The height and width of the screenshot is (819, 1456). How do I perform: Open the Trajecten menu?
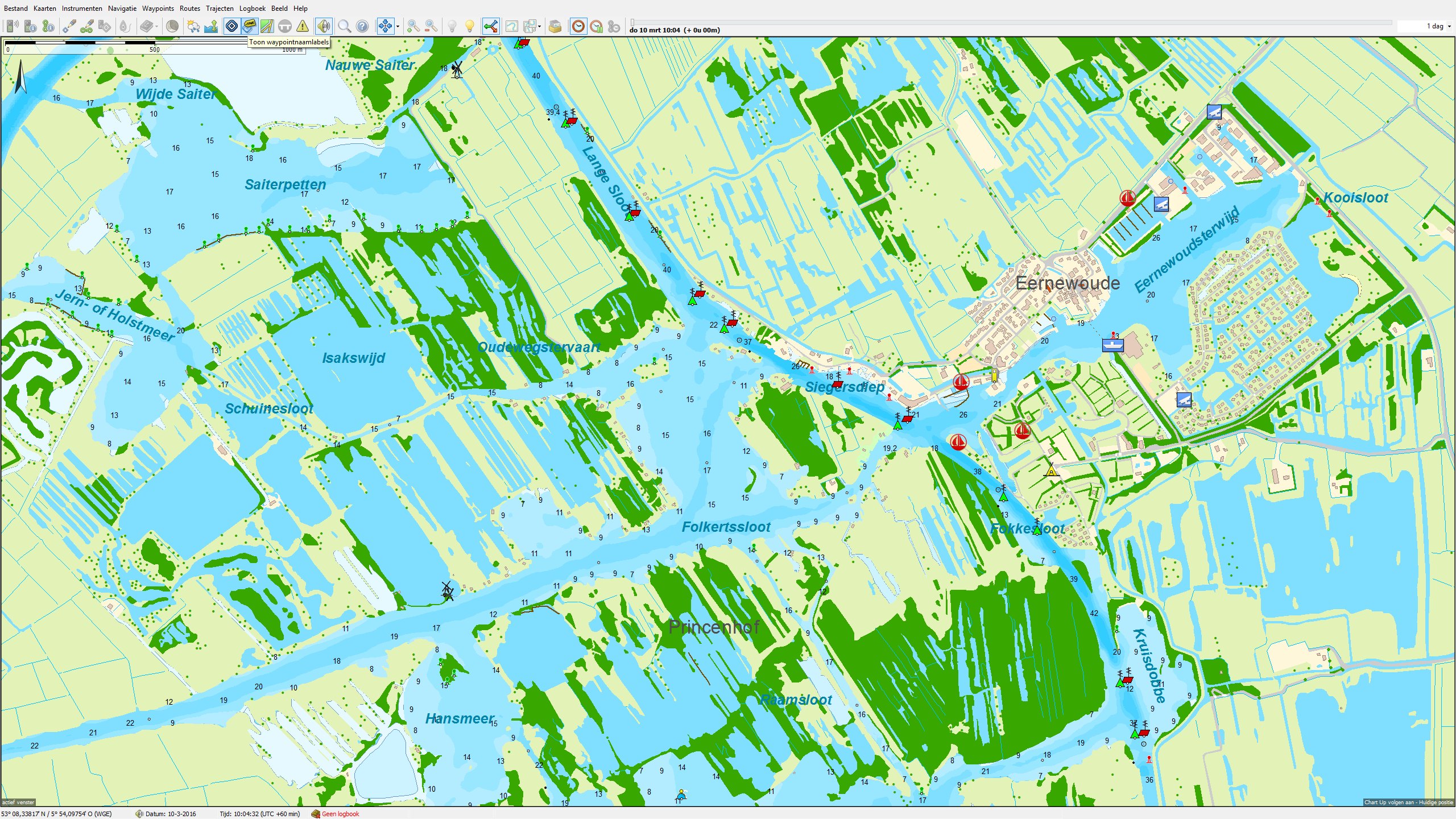[x=220, y=9]
